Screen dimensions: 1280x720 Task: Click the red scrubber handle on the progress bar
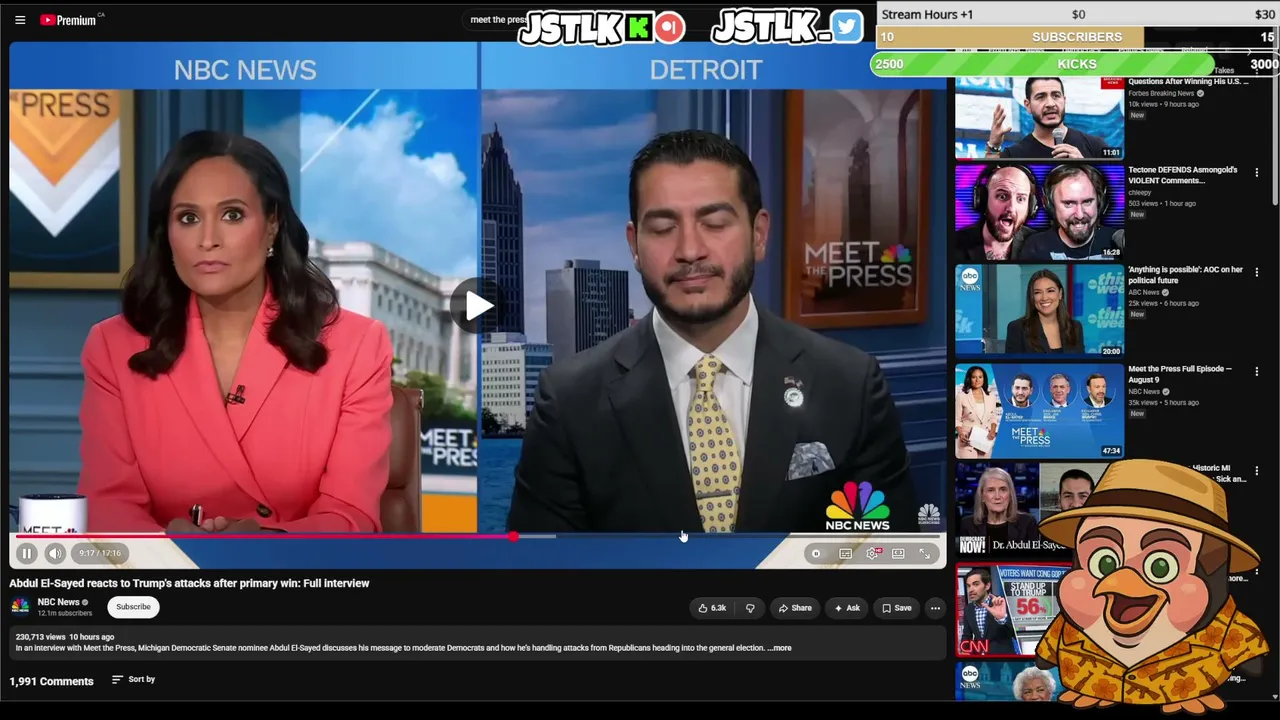pyautogui.click(x=513, y=537)
